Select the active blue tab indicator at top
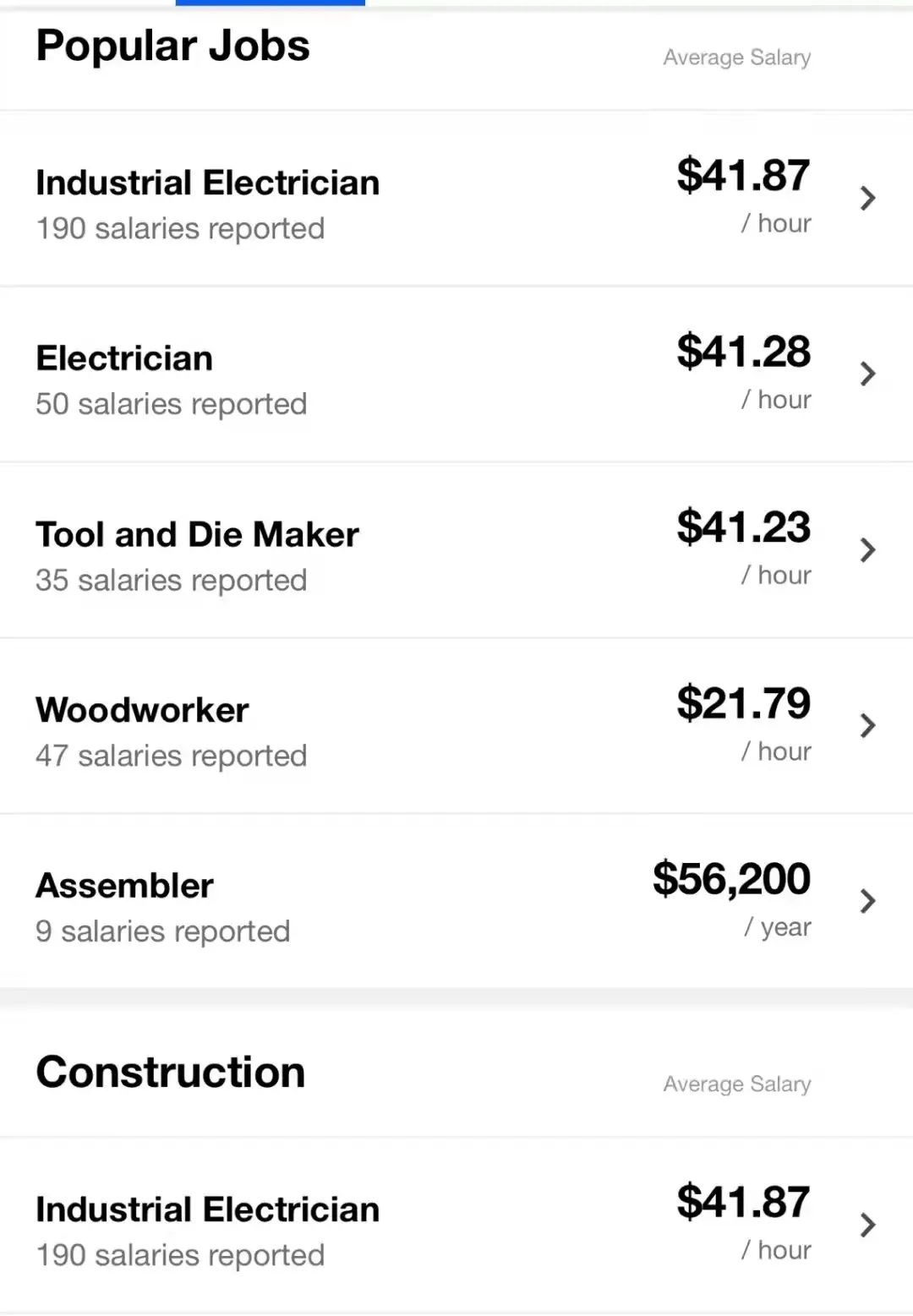Screen dimensions: 913x1316 [271, 3]
